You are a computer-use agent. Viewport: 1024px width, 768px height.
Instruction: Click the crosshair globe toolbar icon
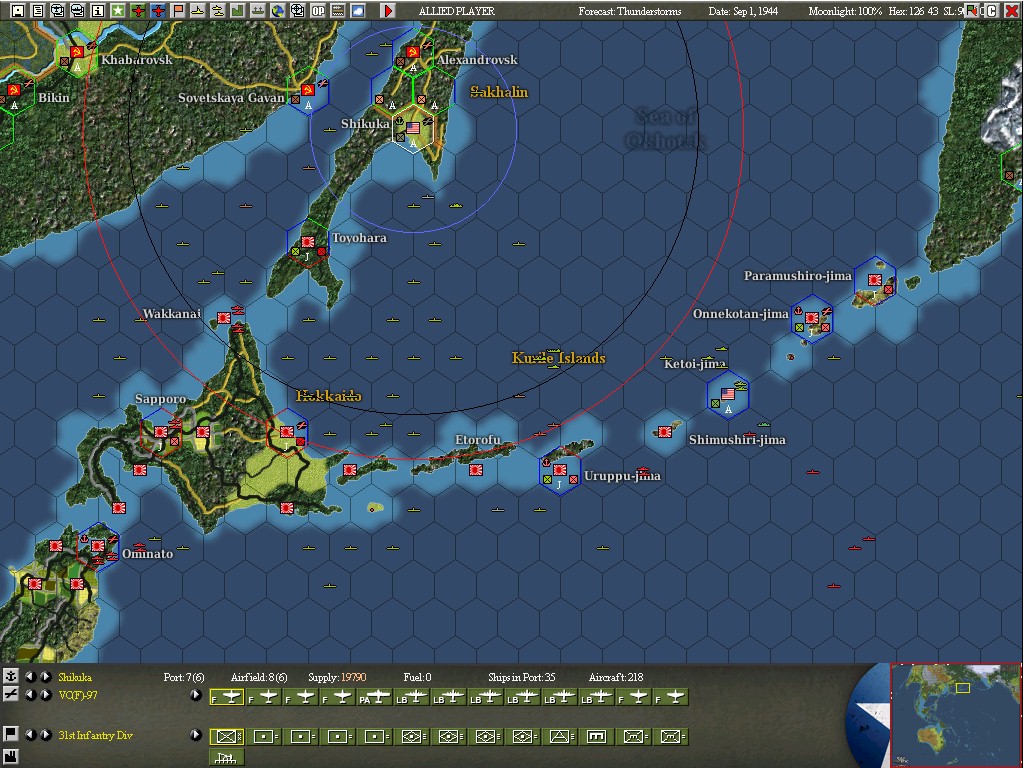[298, 10]
